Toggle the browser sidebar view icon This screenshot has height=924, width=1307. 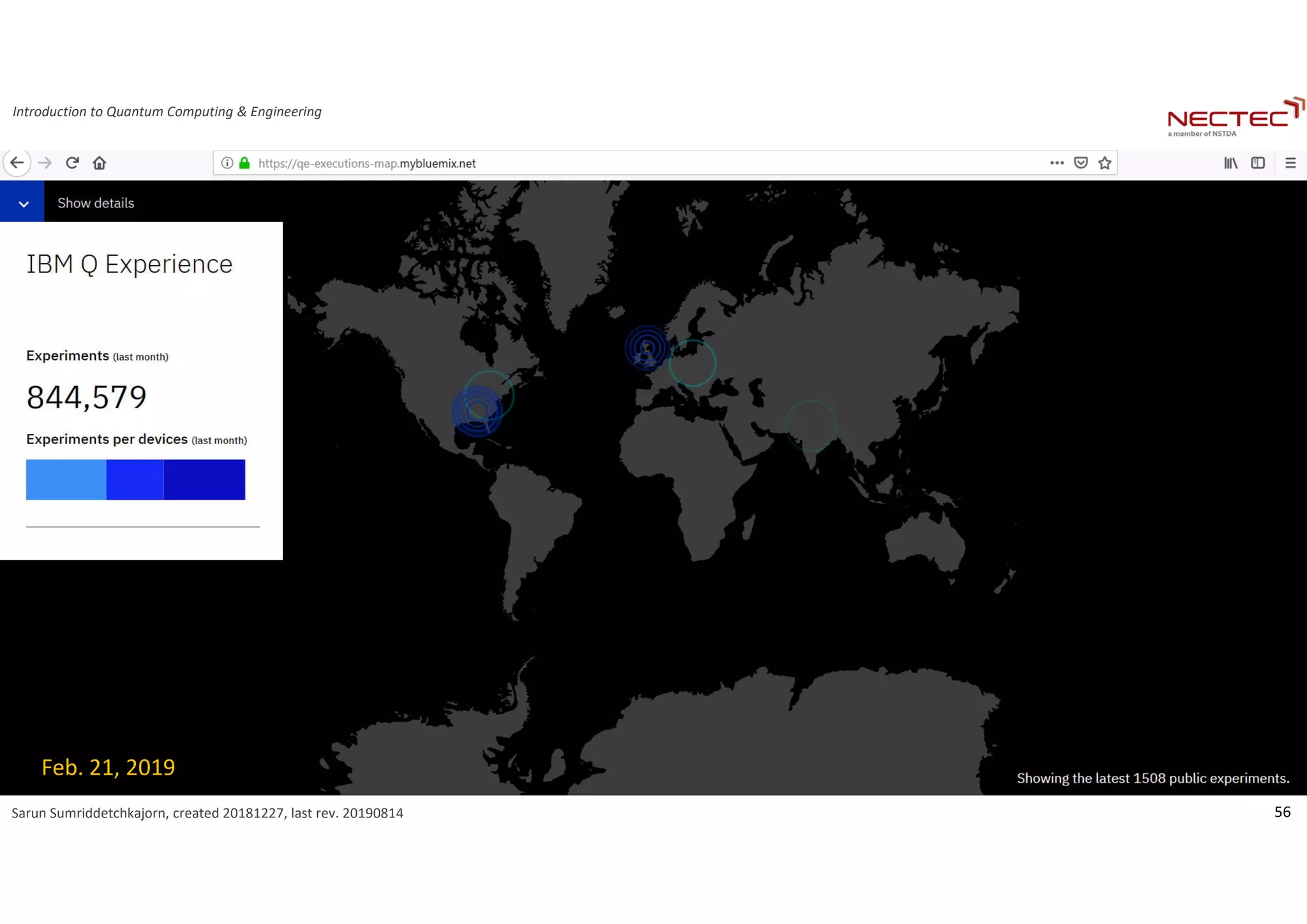pos(1258,163)
